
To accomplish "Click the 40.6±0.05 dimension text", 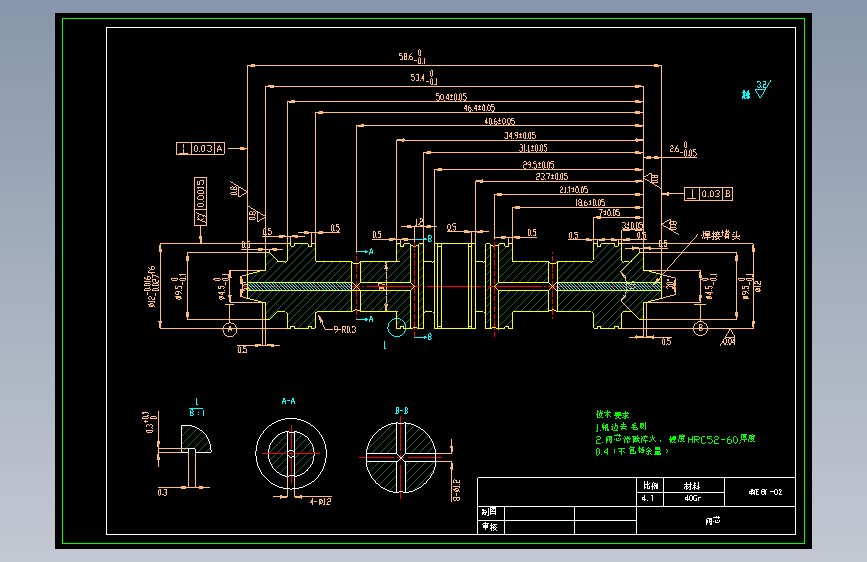I will tap(500, 121).
